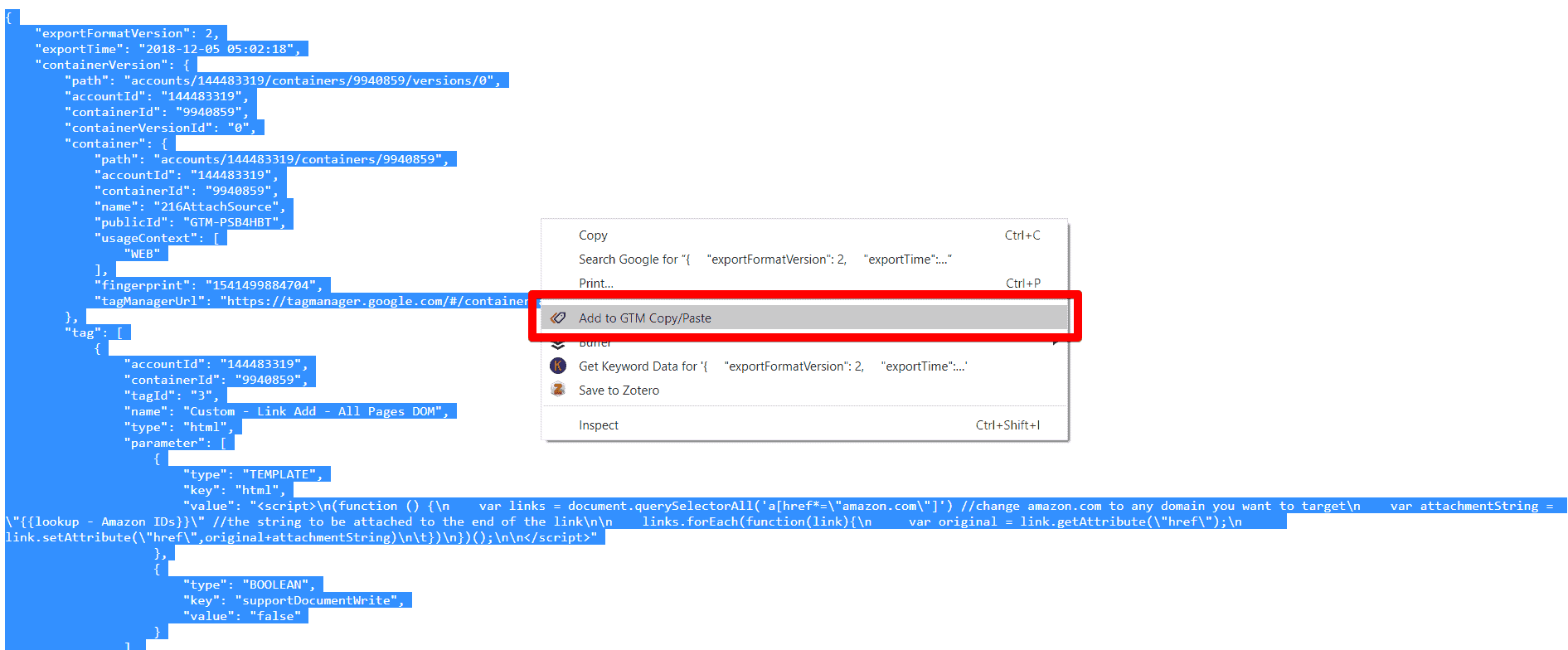Click the "tagId": "3" line
The image size is (1568, 650).
coord(171,395)
